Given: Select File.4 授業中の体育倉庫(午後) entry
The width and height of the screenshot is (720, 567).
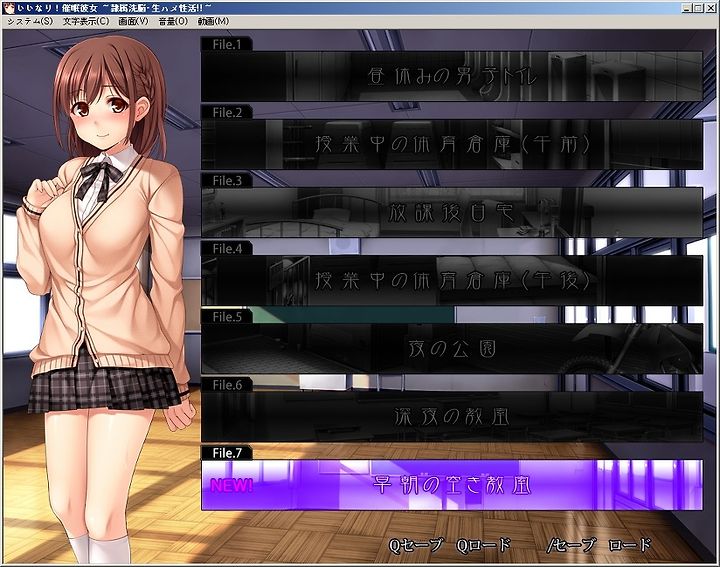Looking at the screenshot, I should pyautogui.click(x=452, y=281).
